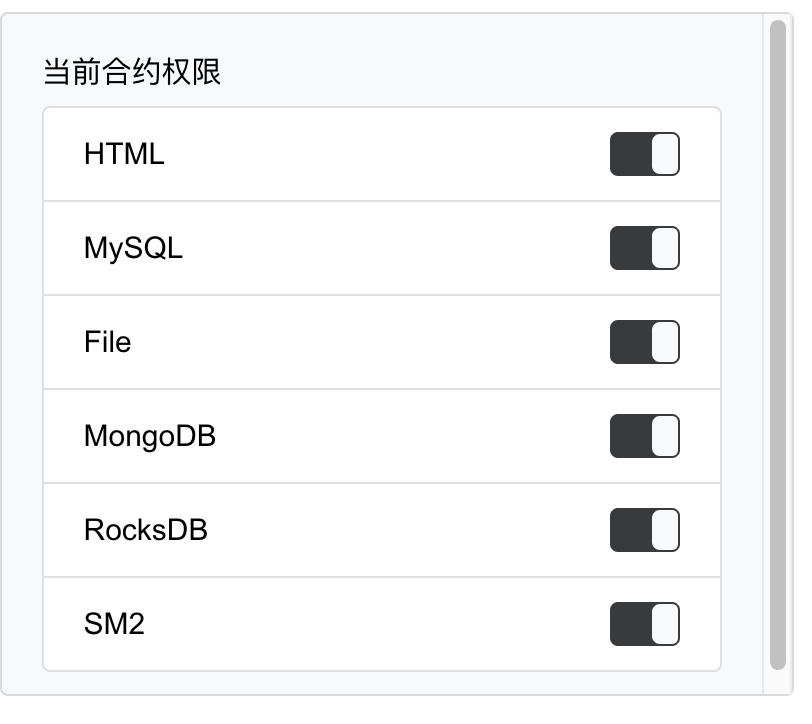Click the File label text
Image resolution: width=812 pixels, height=724 pixels.
(107, 342)
